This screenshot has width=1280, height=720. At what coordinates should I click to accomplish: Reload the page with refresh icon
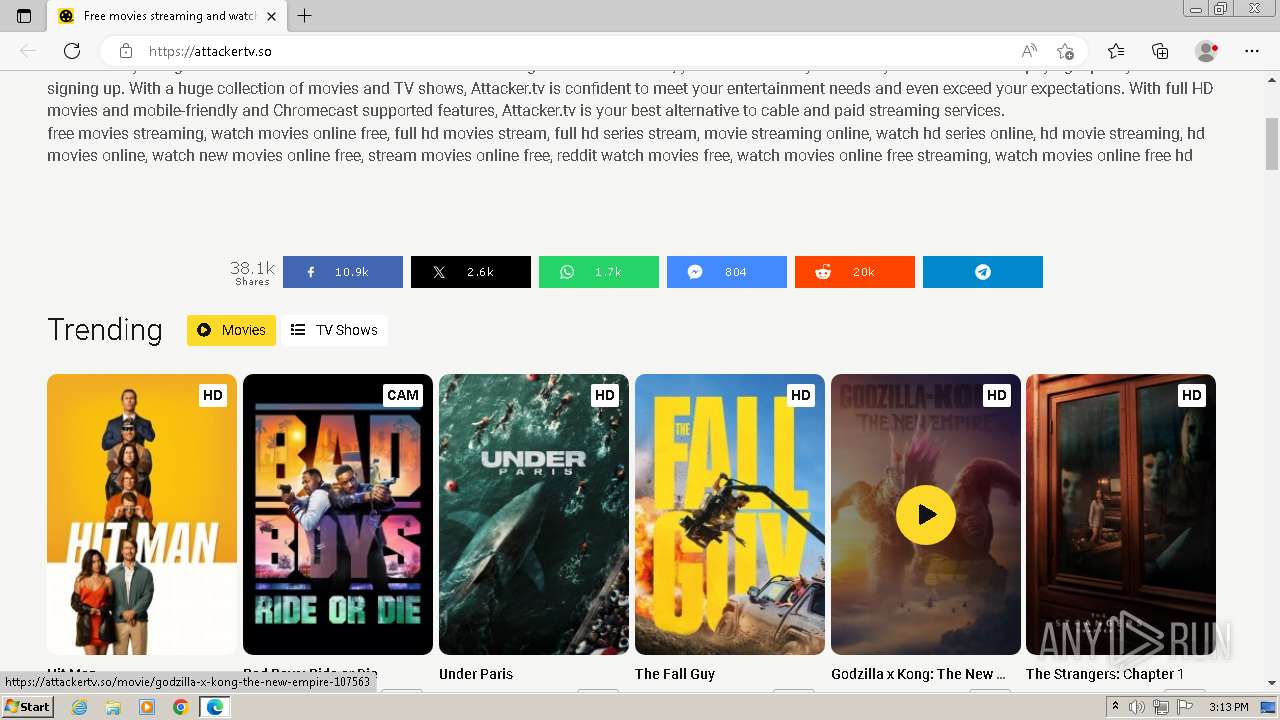point(72,51)
